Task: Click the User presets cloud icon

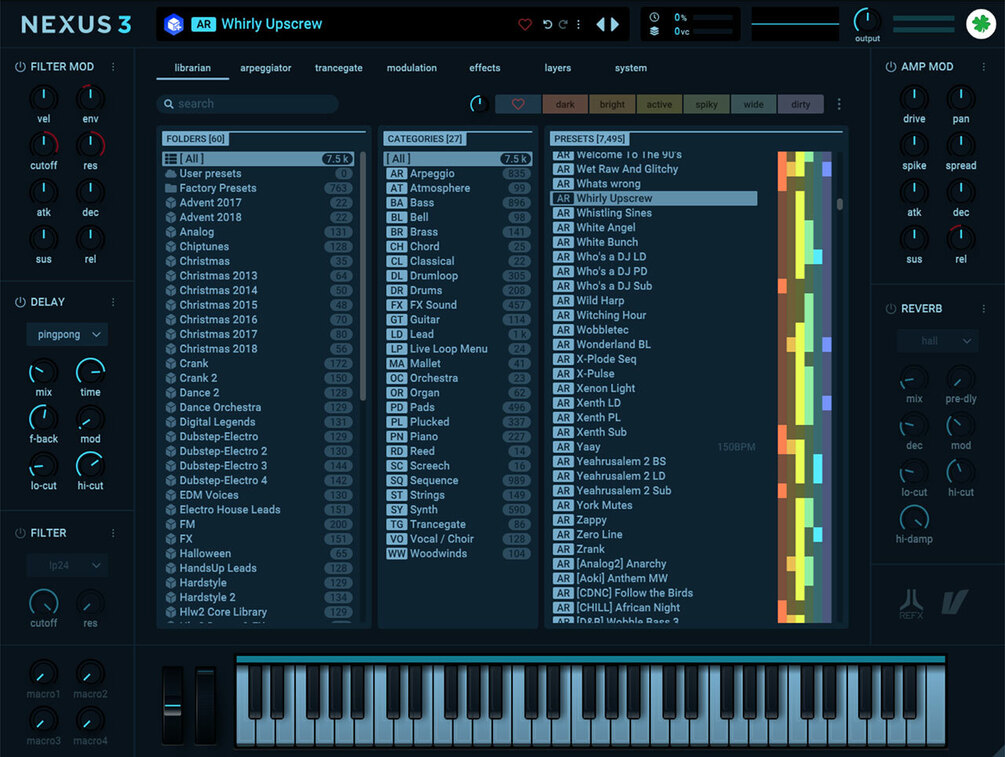Action: click(170, 174)
